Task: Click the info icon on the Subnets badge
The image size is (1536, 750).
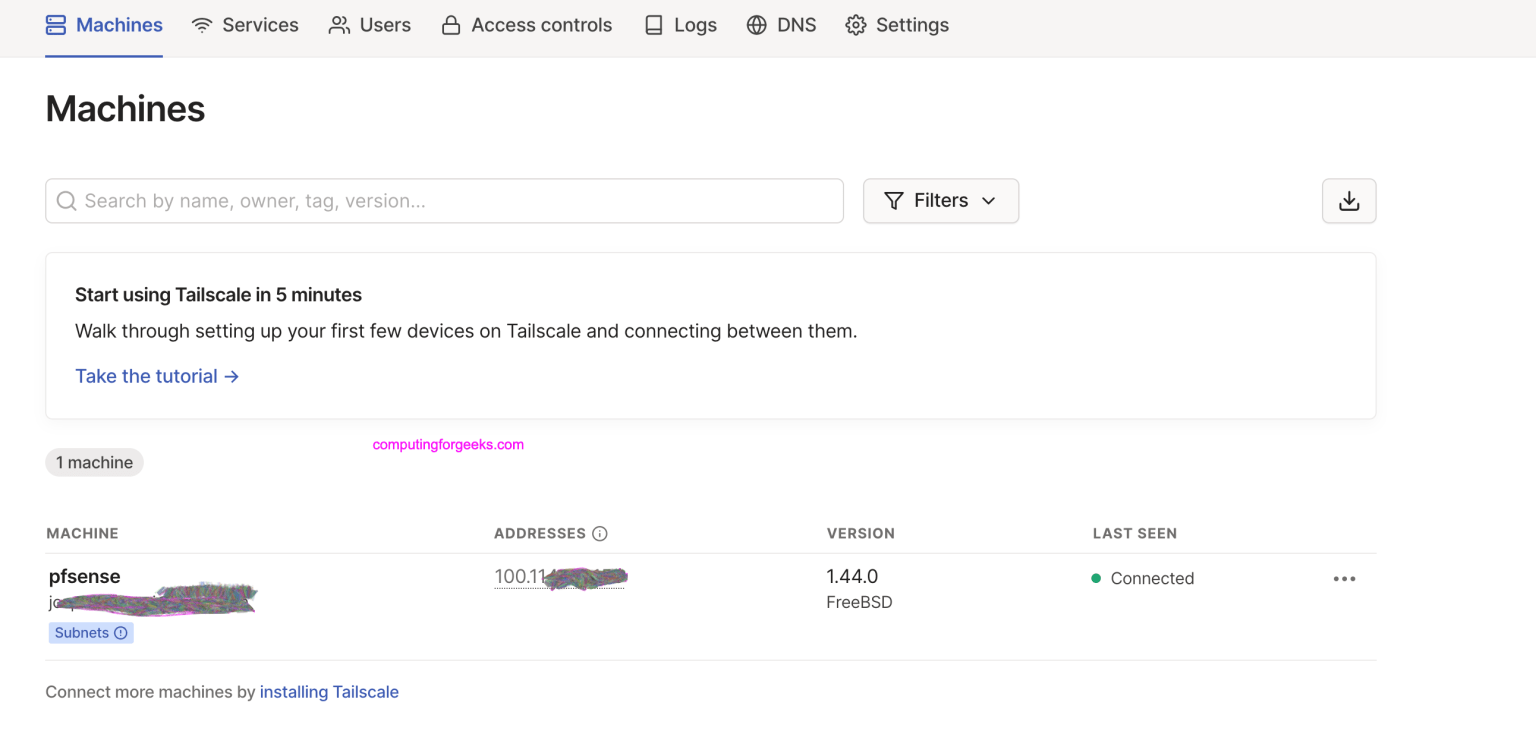Action: [122, 632]
